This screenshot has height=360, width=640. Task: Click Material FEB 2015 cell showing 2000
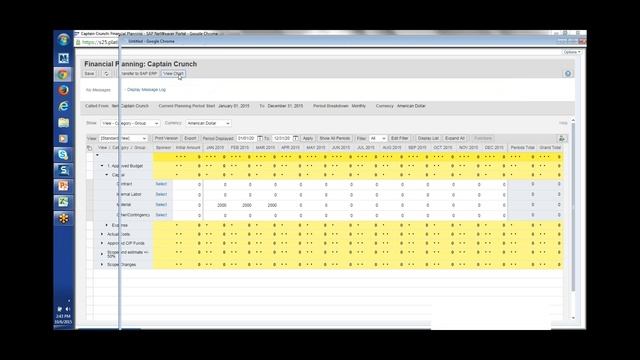pos(241,205)
